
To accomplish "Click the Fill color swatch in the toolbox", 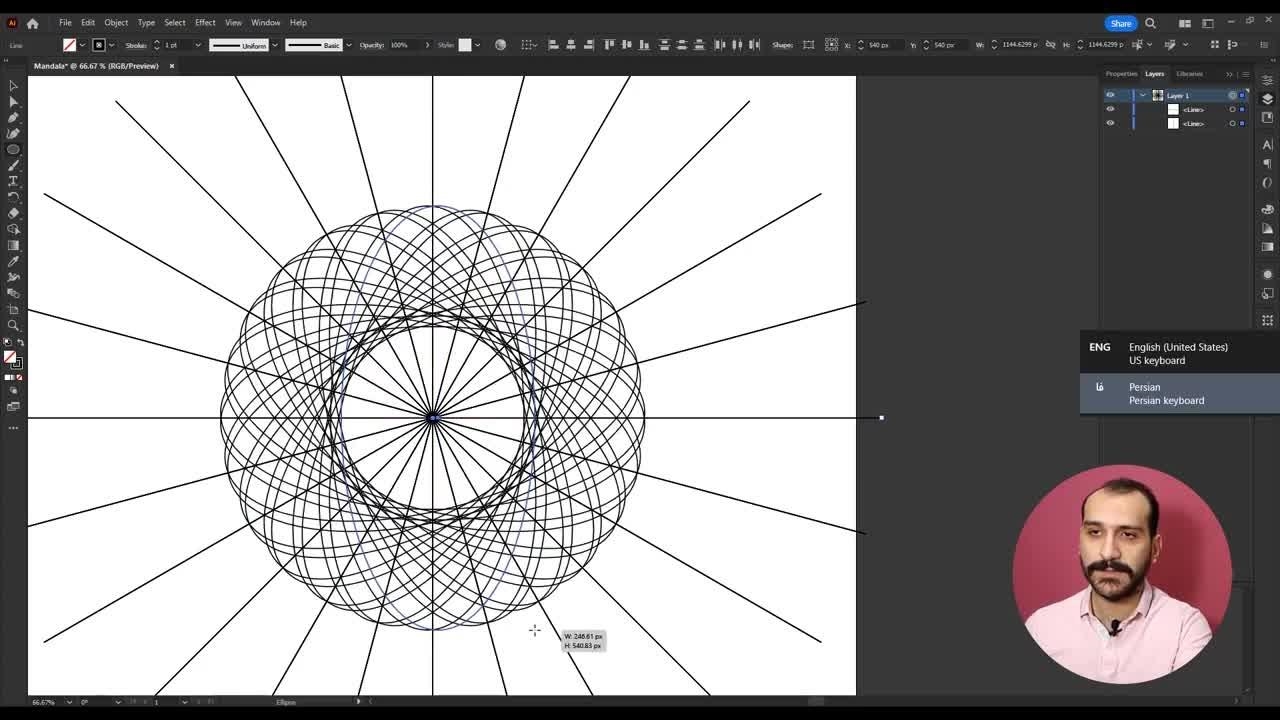I will pos(9,357).
